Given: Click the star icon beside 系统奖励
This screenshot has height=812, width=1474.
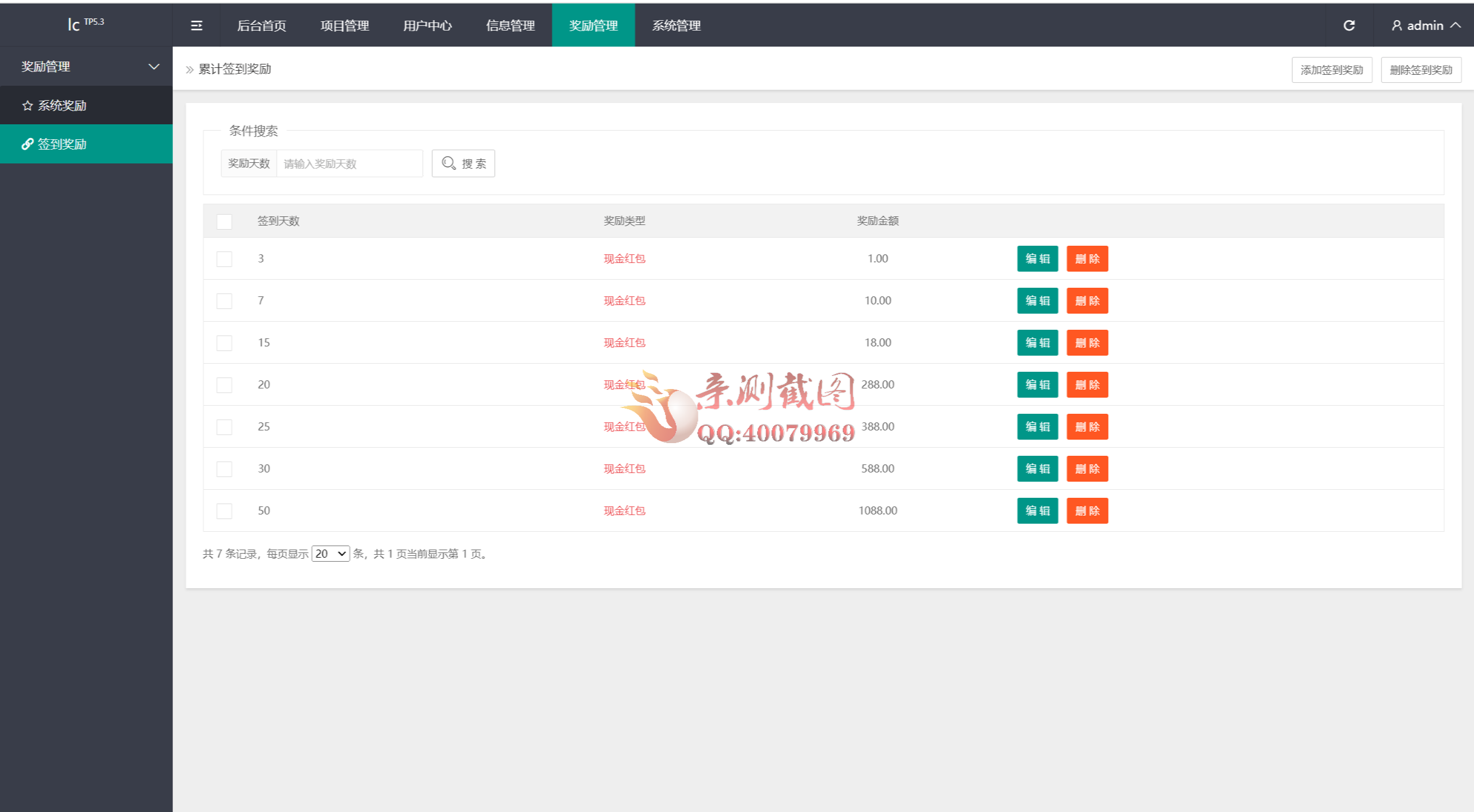Looking at the screenshot, I should (x=27, y=106).
